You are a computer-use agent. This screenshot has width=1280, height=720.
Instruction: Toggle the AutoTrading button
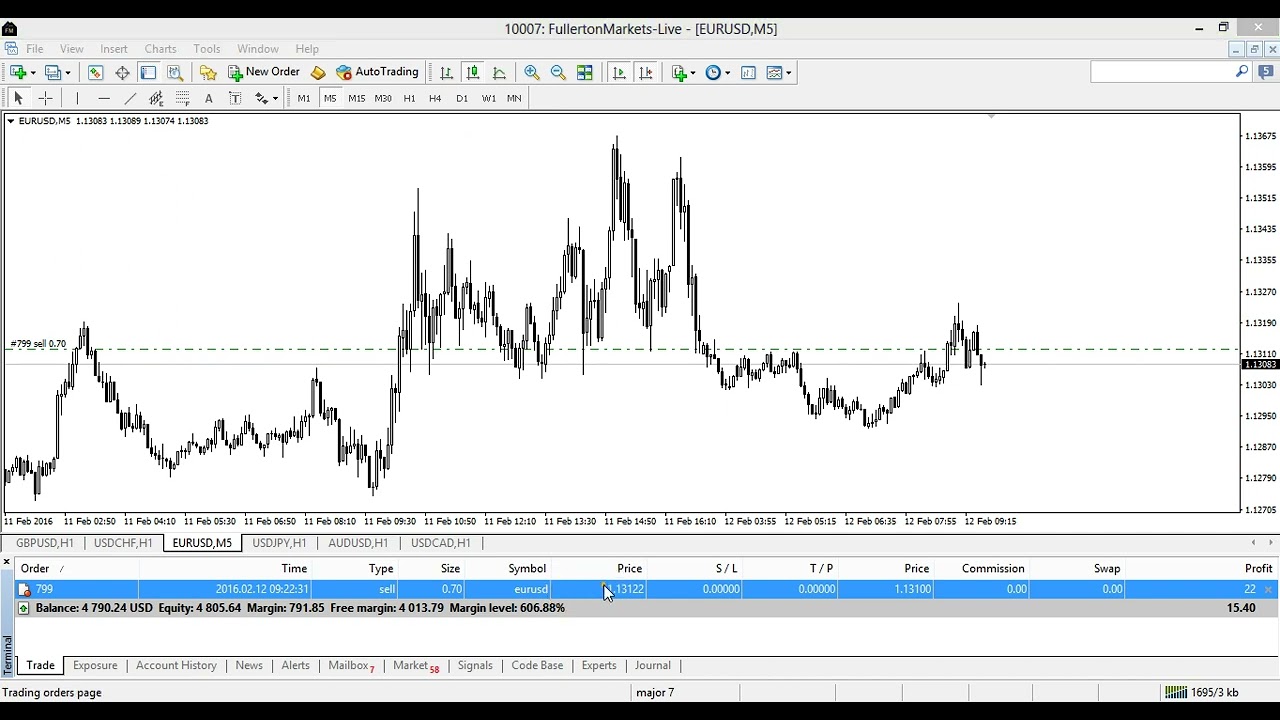pos(377,72)
